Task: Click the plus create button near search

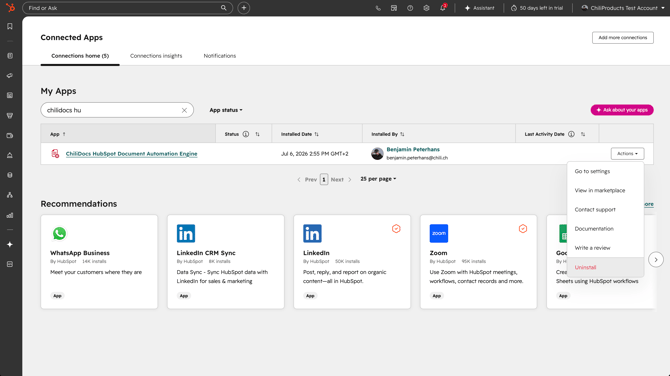Action: point(244,8)
